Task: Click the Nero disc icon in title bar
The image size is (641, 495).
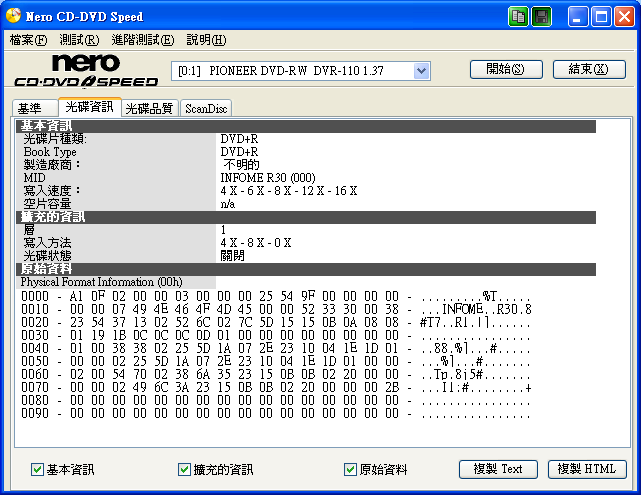Action: click(x=13, y=16)
